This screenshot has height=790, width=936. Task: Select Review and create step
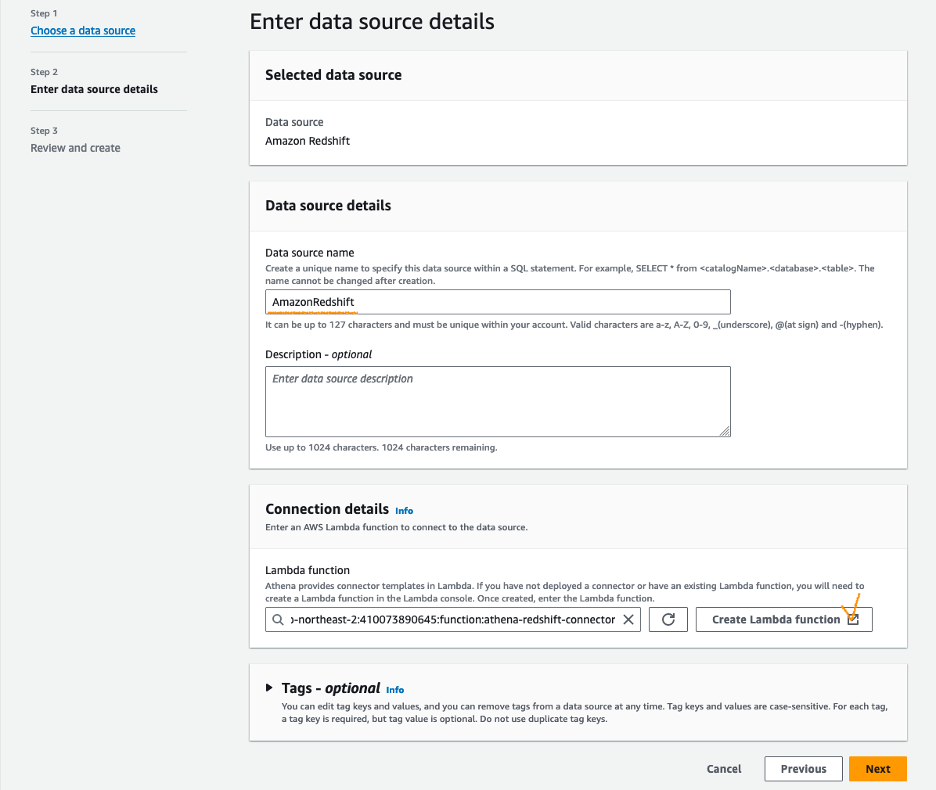point(75,147)
